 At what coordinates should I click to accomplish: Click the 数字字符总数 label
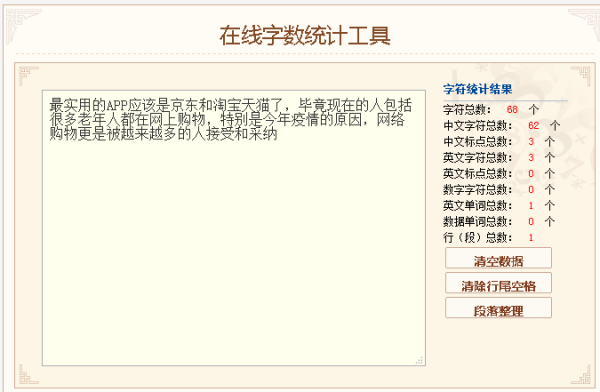pos(477,189)
